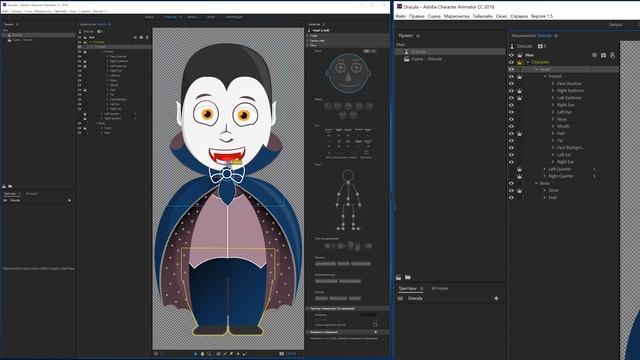Screen dimensions: 640x360
Task: Click the first icon in the right window's layer-list header
Action: [x=594, y=55]
